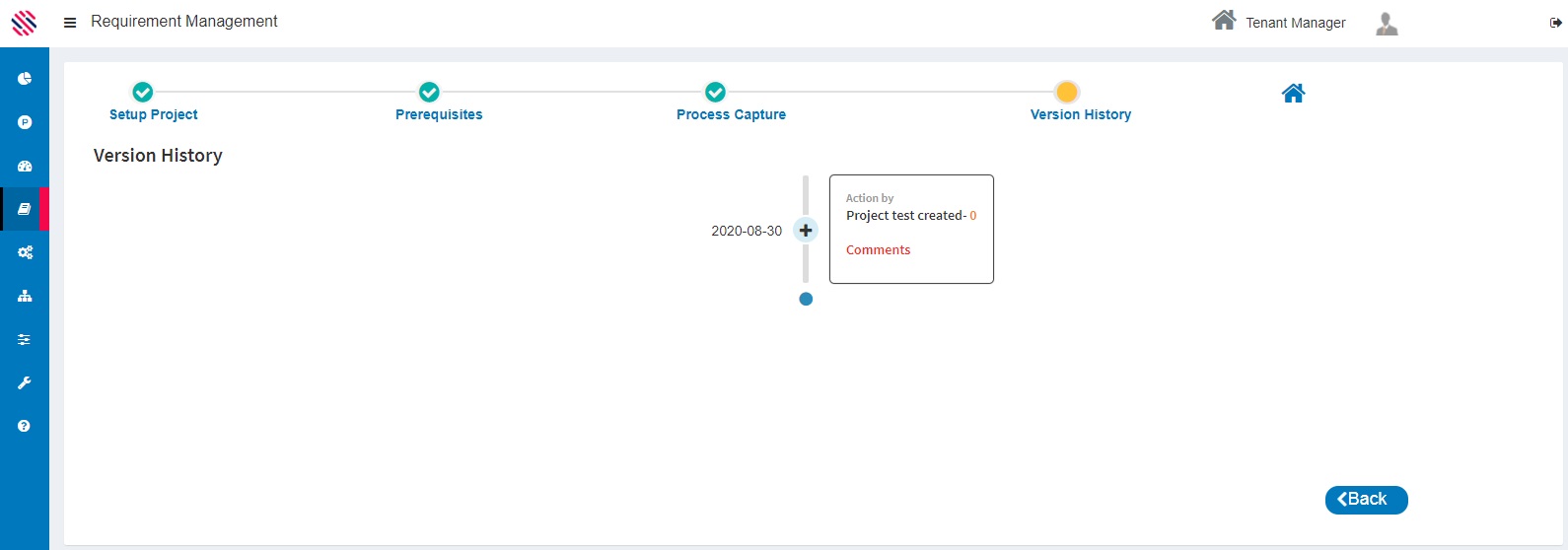
Task: Click the blue home icon beside the wizard steps
Action: tap(1293, 94)
